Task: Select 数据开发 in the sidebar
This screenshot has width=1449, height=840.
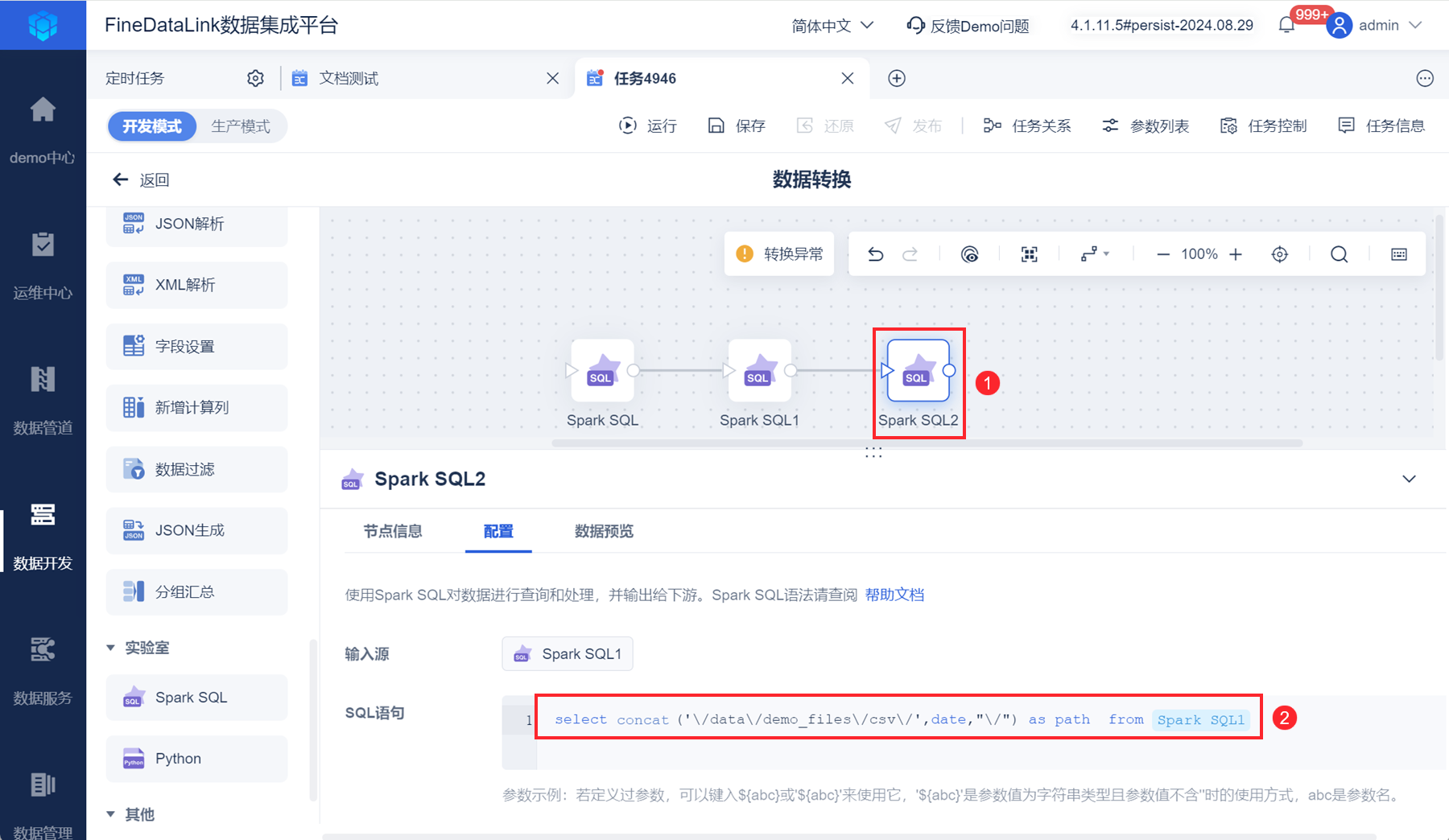Action: 43,535
